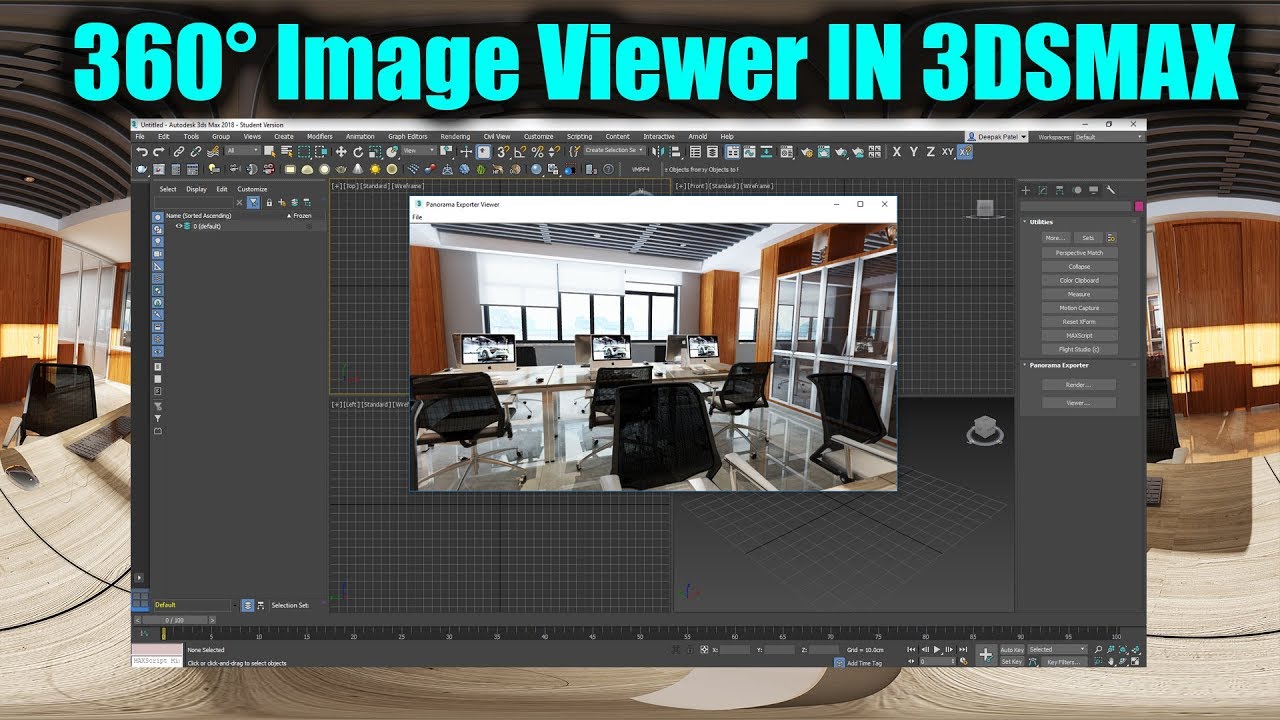
Task: Go to the End frame button
Action: pos(963,650)
